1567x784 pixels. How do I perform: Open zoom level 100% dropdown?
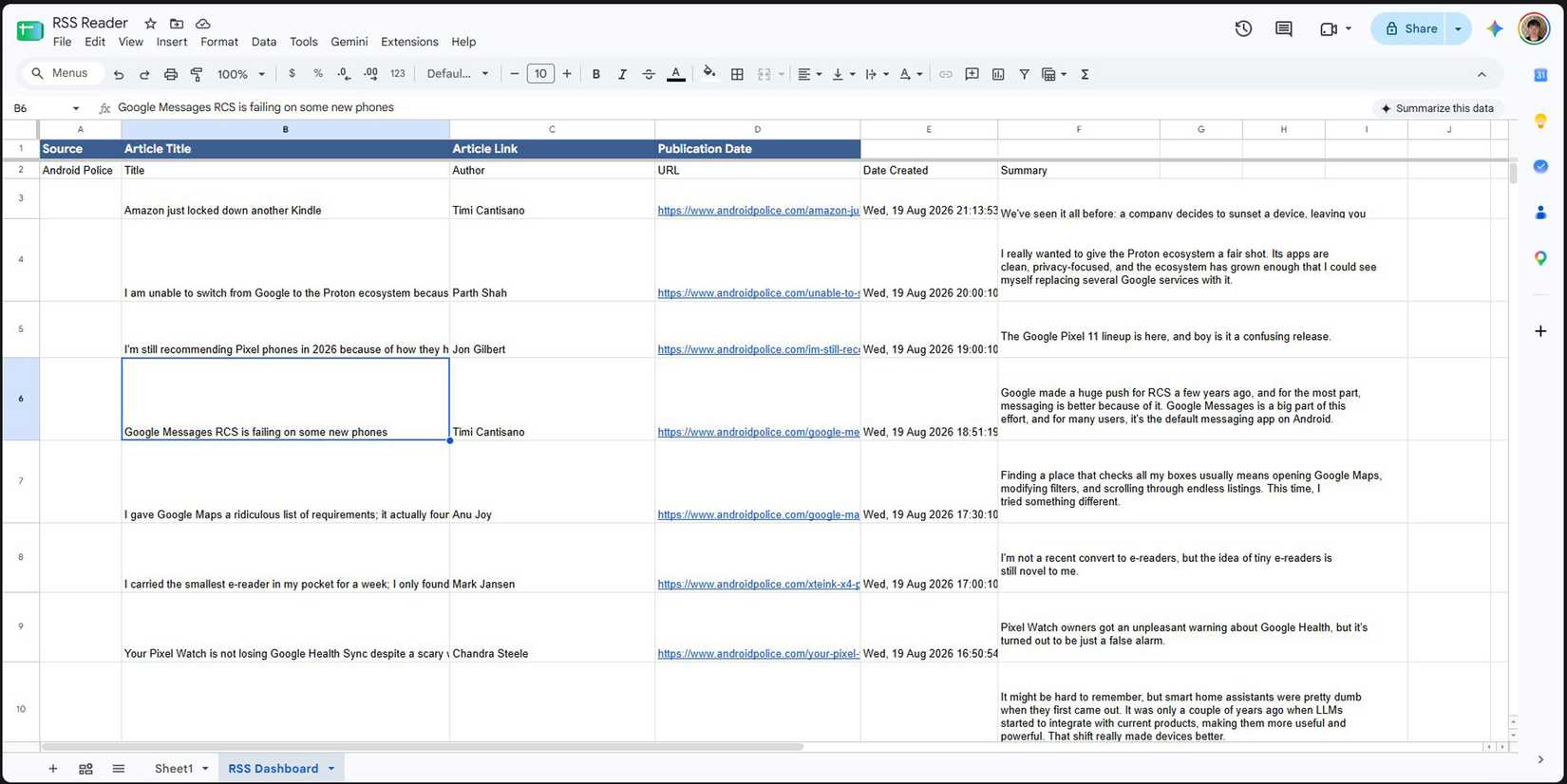click(x=241, y=74)
